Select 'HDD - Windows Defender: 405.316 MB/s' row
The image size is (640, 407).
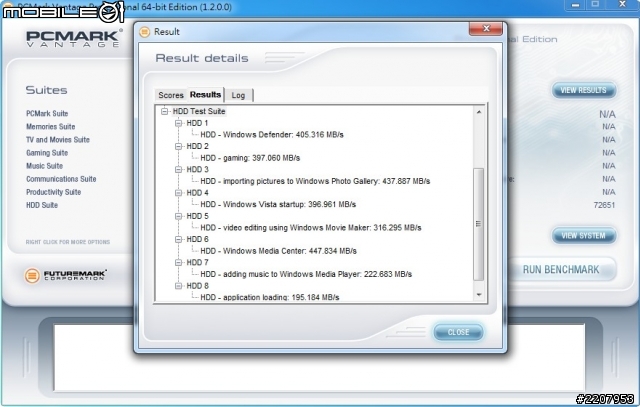coord(272,135)
